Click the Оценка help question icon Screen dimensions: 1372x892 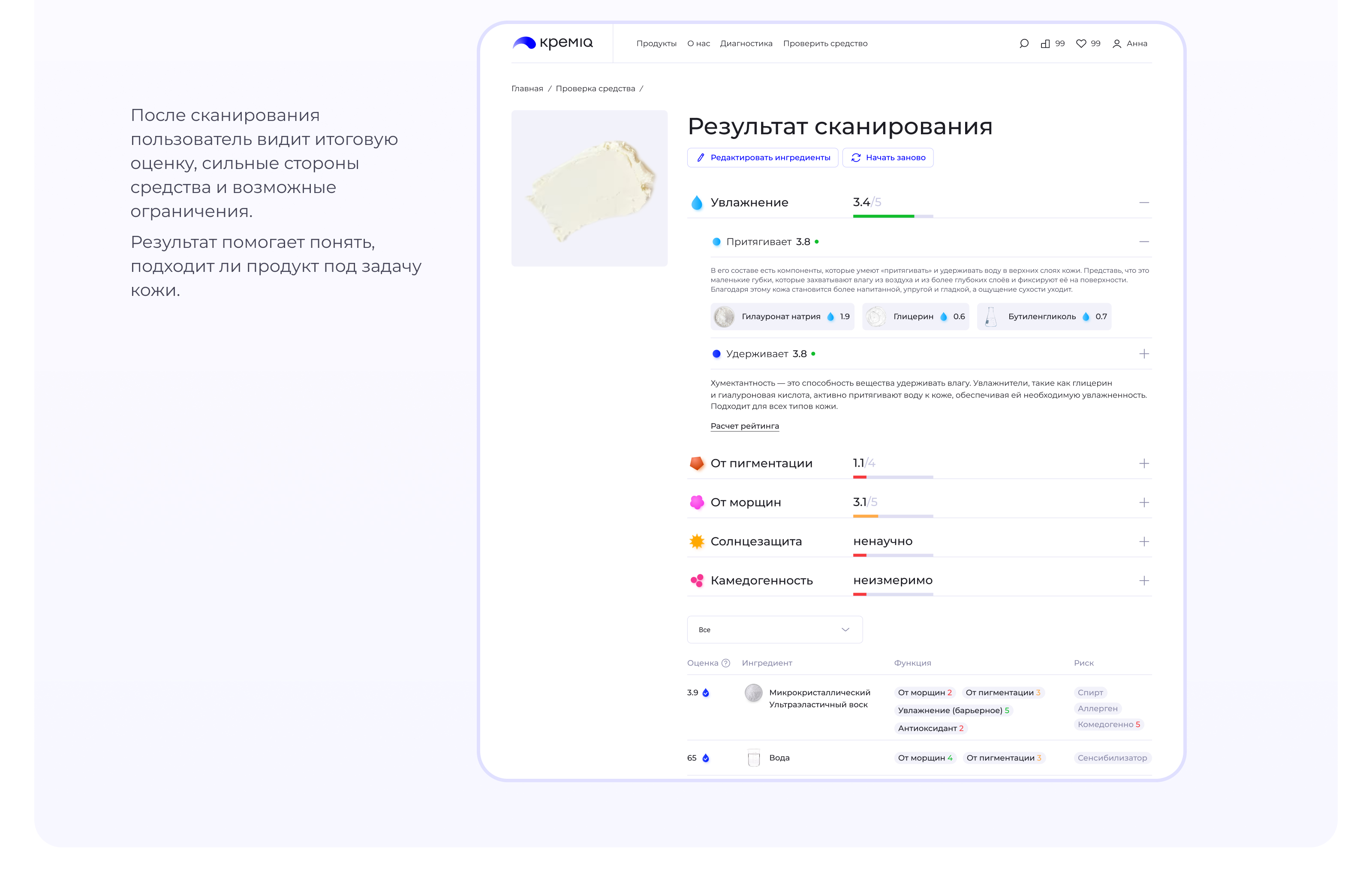pos(726,663)
